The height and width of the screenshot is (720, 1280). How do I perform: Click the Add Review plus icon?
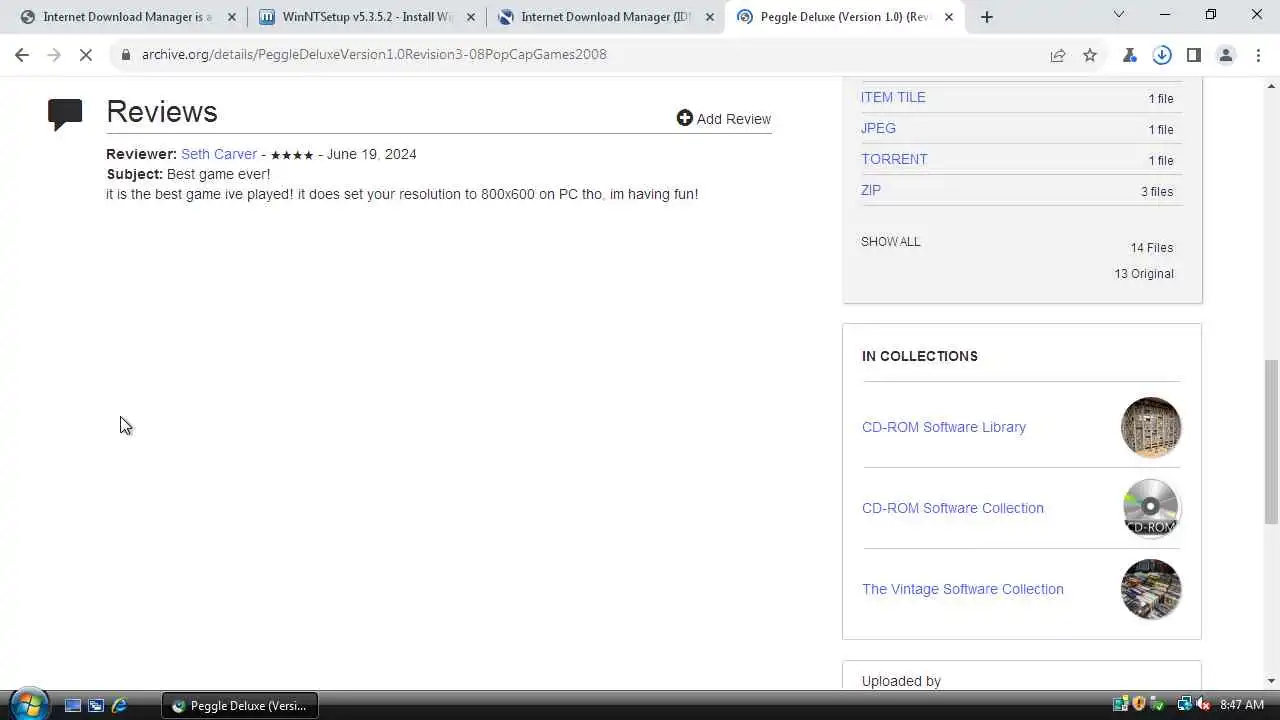pos(684,118)
